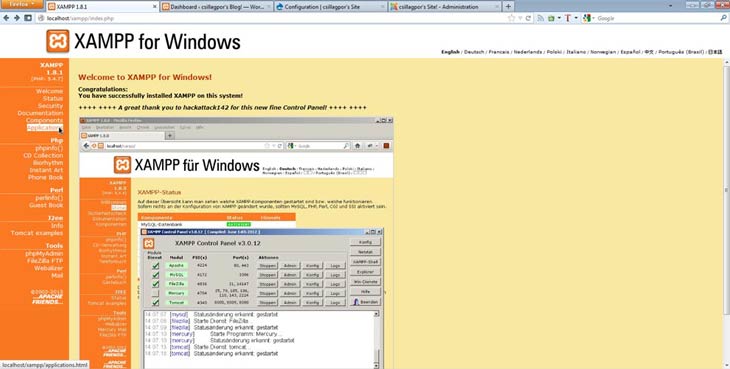
Task: Open phpinfo() under Php
Action: pos(49,148)
